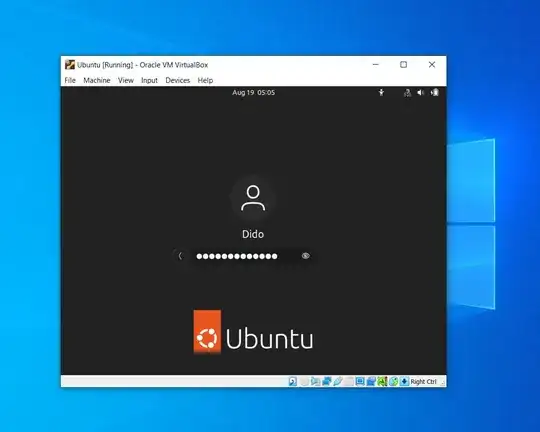Click the USB devices icon in status bar

(338, 381)
